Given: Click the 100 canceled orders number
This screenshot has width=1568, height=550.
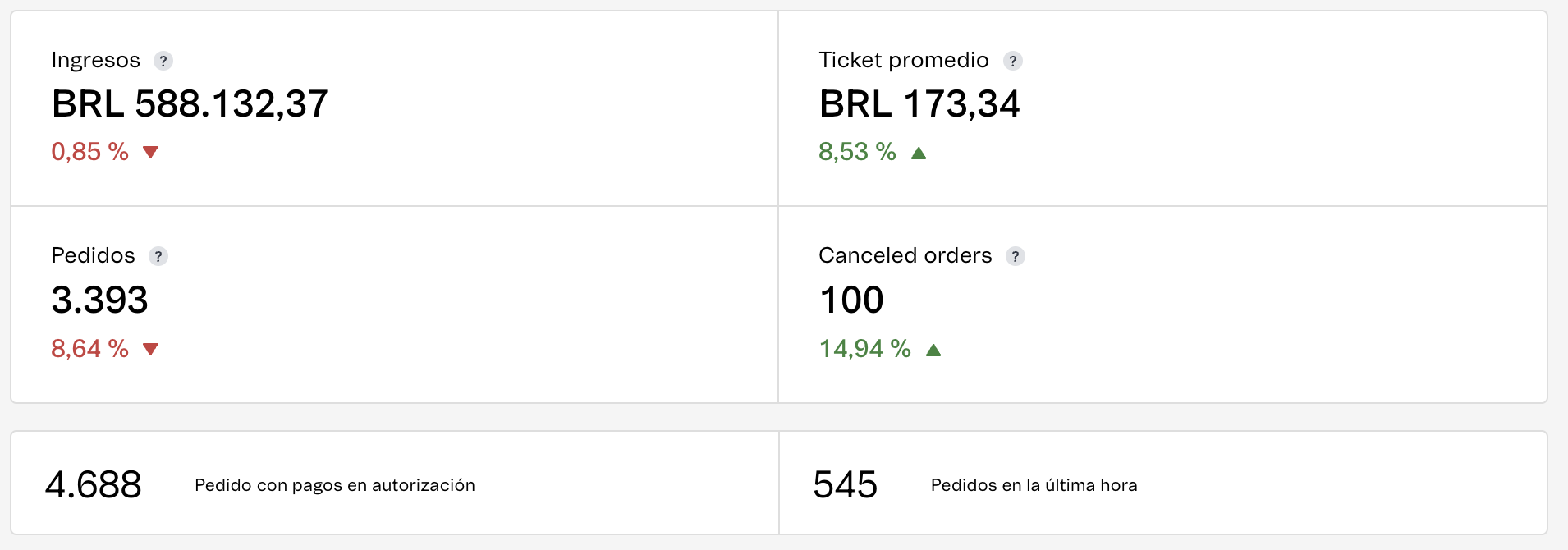Looking at the screenshot, I should 851,300.
